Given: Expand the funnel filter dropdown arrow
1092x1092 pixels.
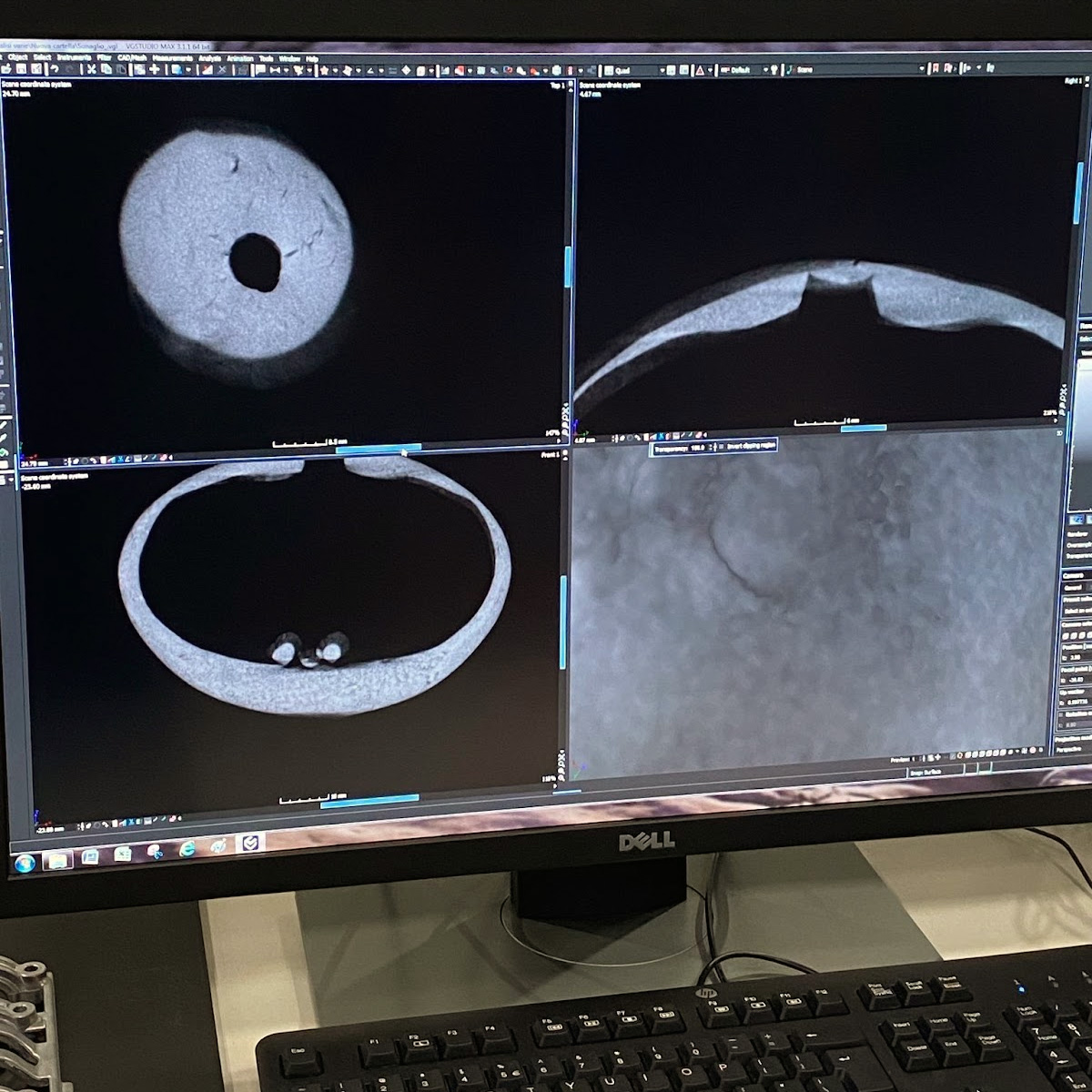Looking at the screenshot, I should click(x=309, y=70).
